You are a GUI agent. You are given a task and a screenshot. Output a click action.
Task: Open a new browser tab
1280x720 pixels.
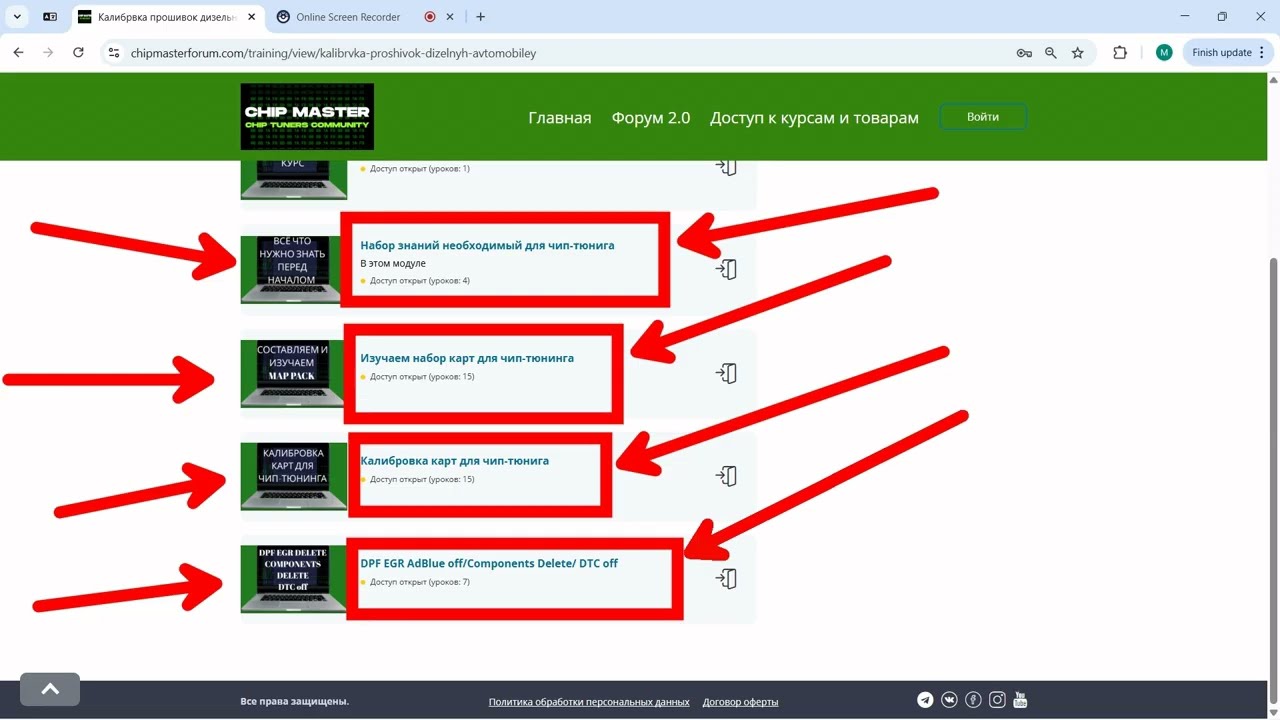point(481,17)
